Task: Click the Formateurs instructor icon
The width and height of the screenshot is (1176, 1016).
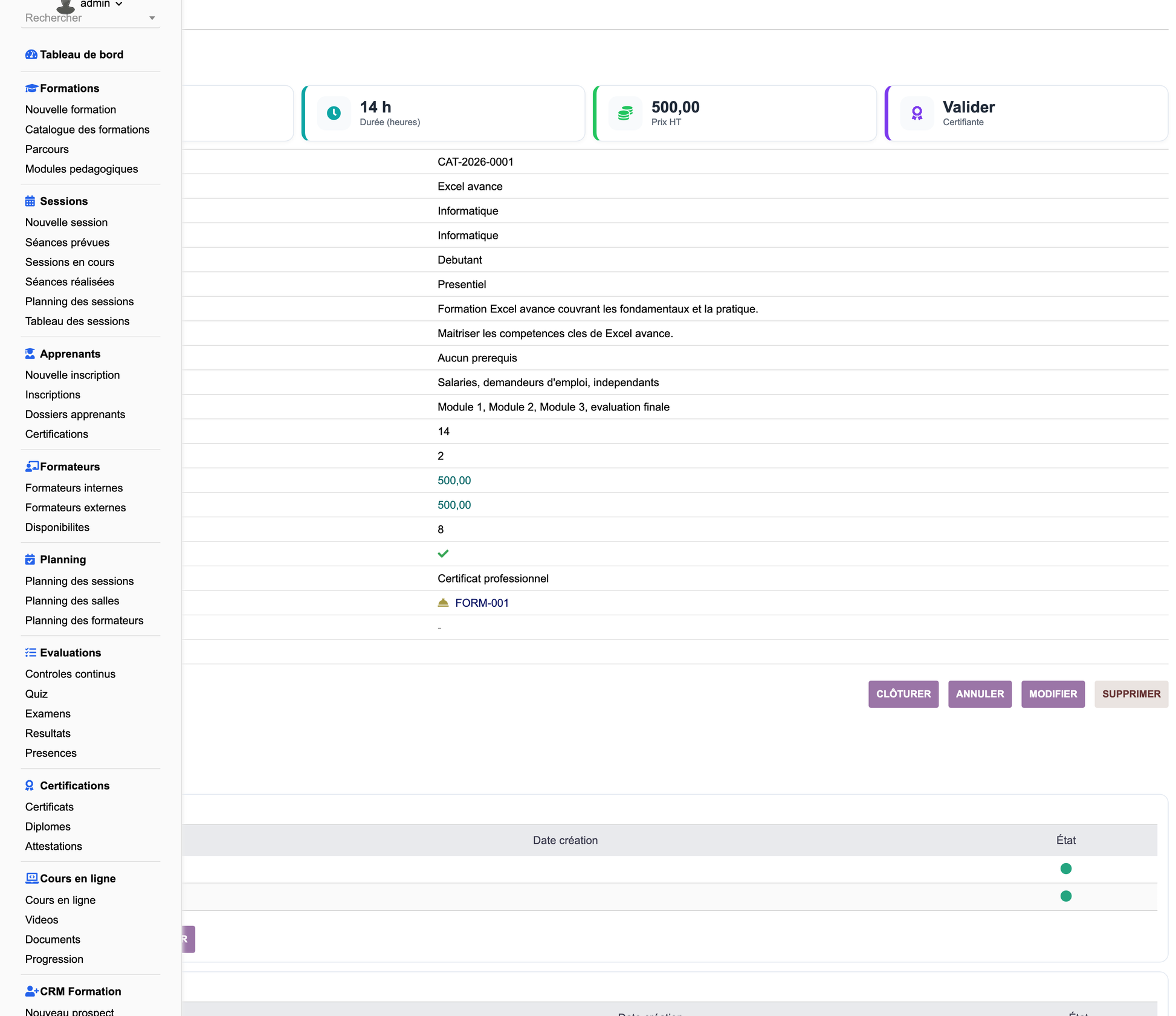Action: click(x=31, y=467)
